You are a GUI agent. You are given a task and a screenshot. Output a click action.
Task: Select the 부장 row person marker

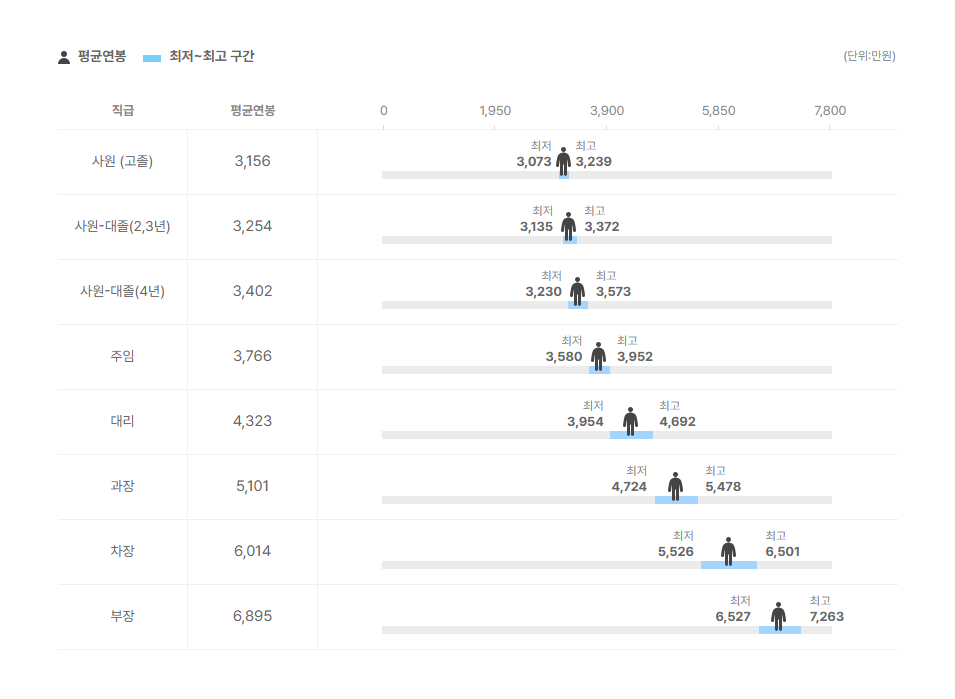point(779,615)
